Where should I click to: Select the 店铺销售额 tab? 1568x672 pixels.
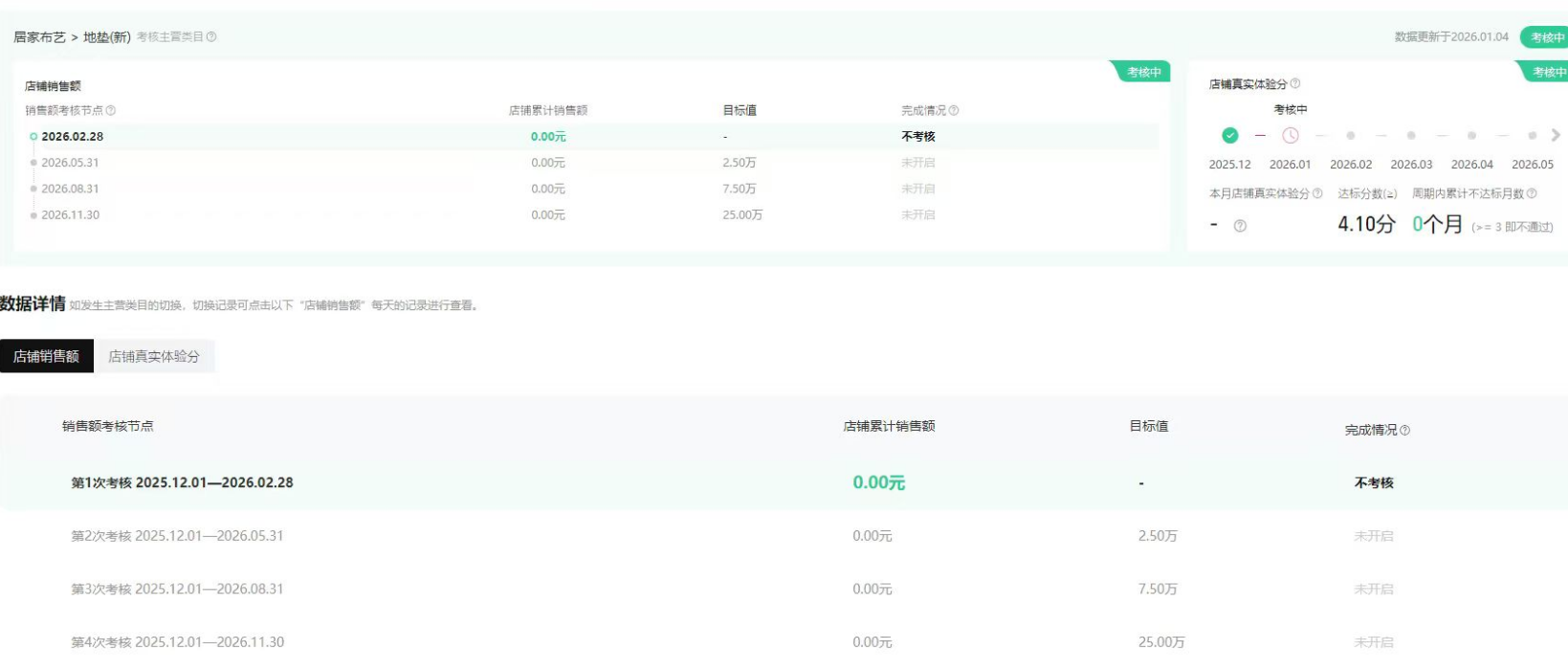(x=46, y=357)
